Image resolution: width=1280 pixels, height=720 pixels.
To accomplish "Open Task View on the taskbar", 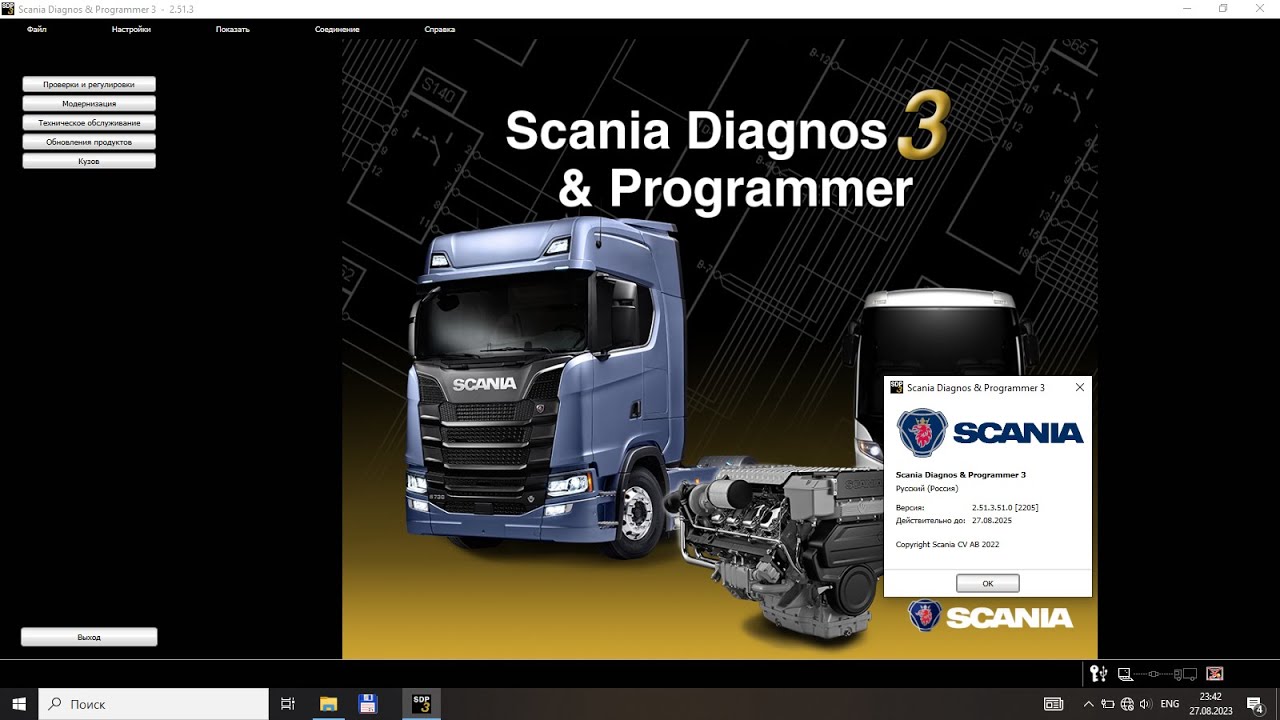I will click(288, 704).
